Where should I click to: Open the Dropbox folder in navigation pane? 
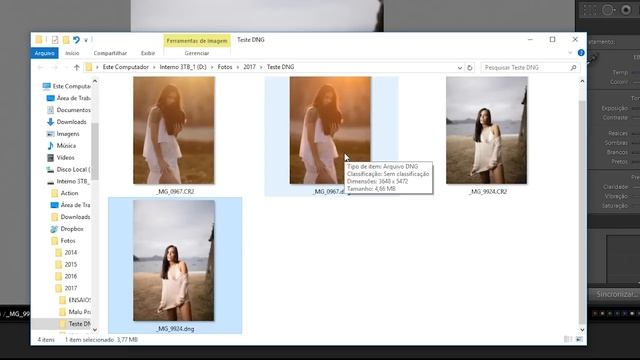coord(67,229)
